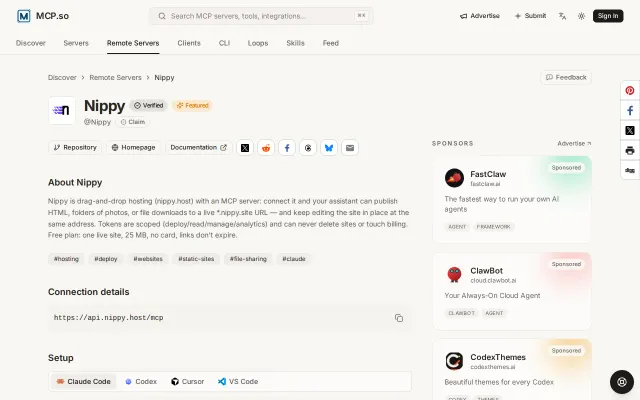
Task: Open the Repository link button
Action: point(75,148)
